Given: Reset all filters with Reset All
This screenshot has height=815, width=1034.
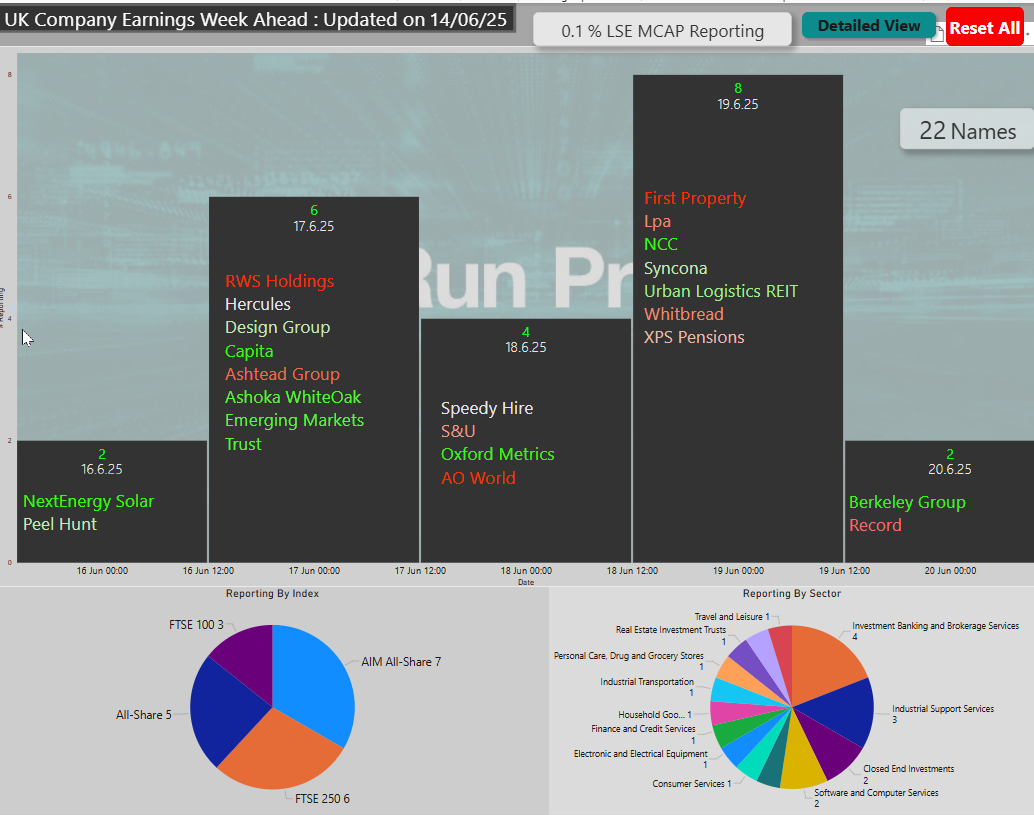Looking at the screenshot, I should 985,28.
